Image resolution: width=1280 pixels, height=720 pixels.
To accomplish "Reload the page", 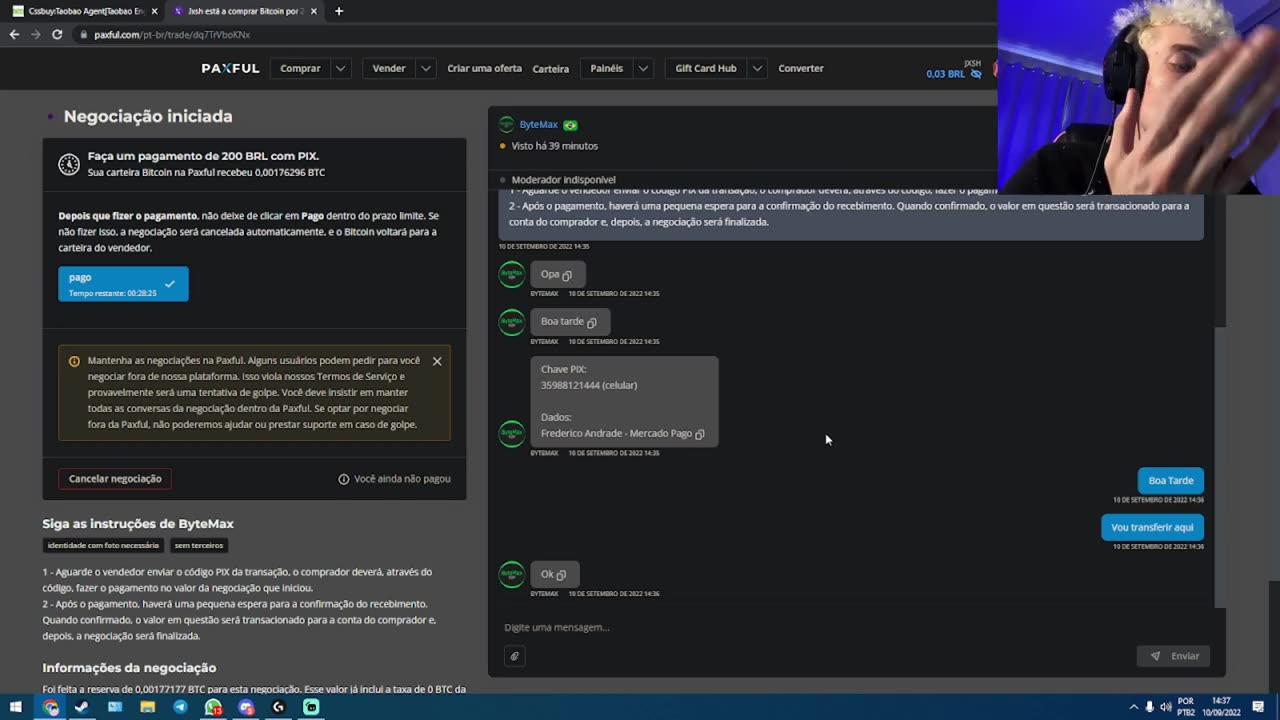I will (57, 34).
